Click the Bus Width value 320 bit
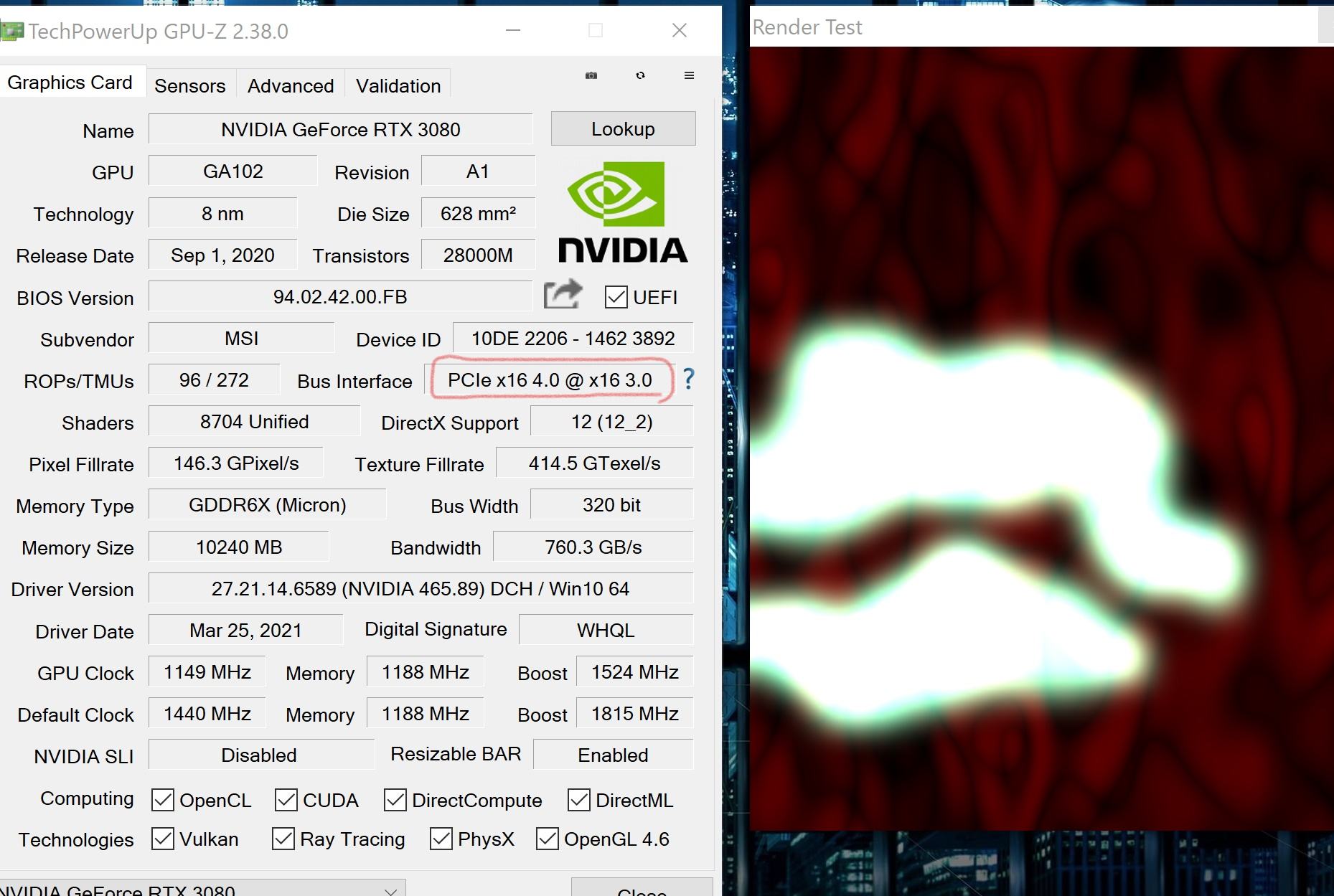1334x896 pixels. coord(612,505)
